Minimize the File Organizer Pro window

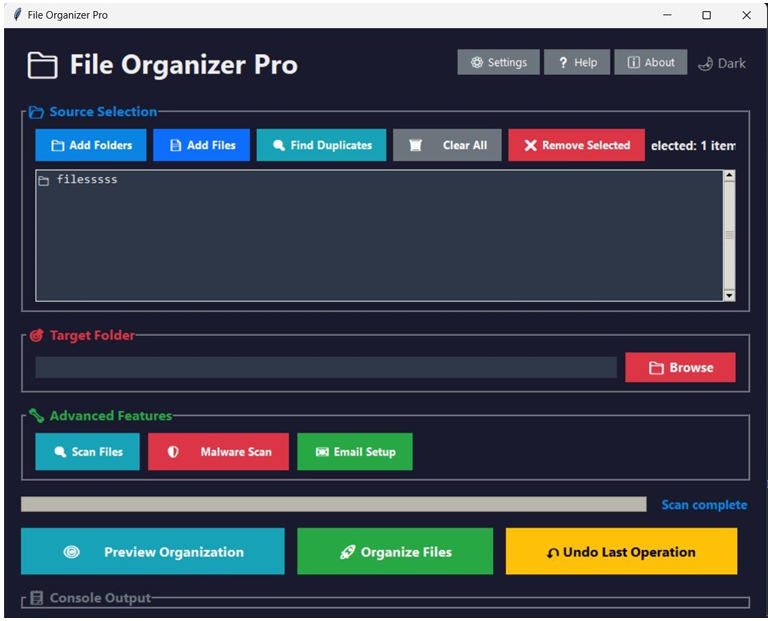click(667, 15)
